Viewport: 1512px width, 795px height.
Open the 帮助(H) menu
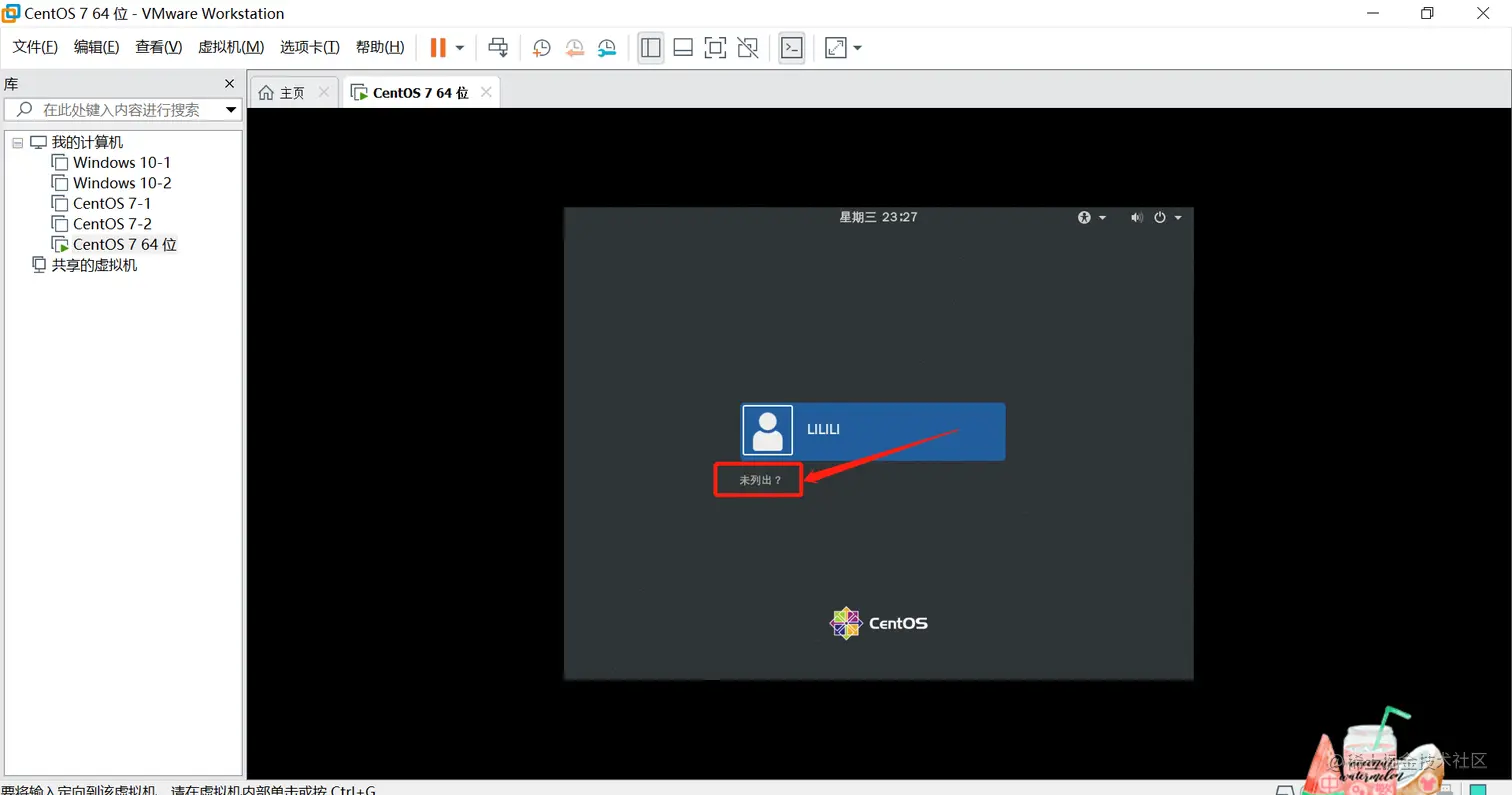(380, 47)
